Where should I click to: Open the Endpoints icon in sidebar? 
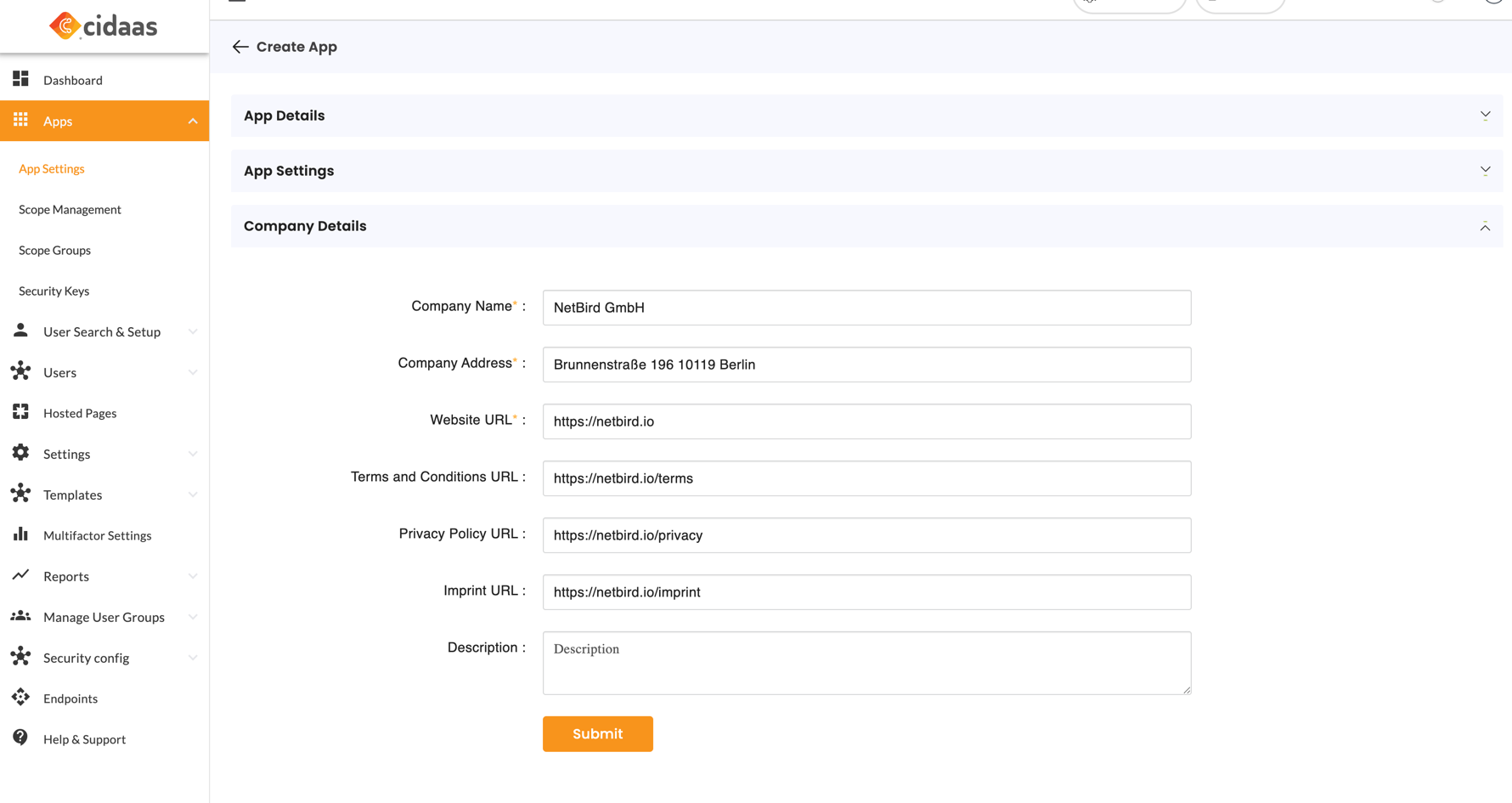(x=21, y=698)
